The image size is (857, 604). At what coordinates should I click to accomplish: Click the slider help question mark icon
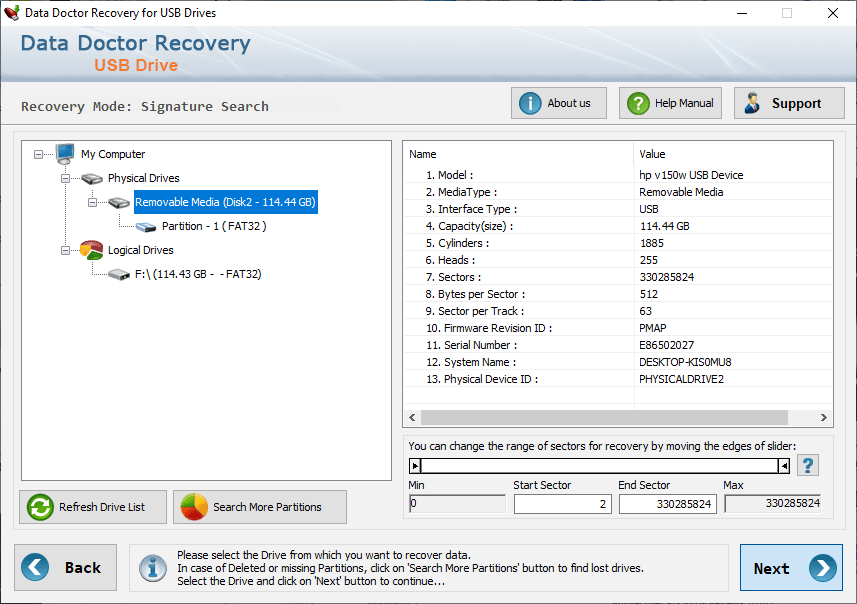coord(808,465)
